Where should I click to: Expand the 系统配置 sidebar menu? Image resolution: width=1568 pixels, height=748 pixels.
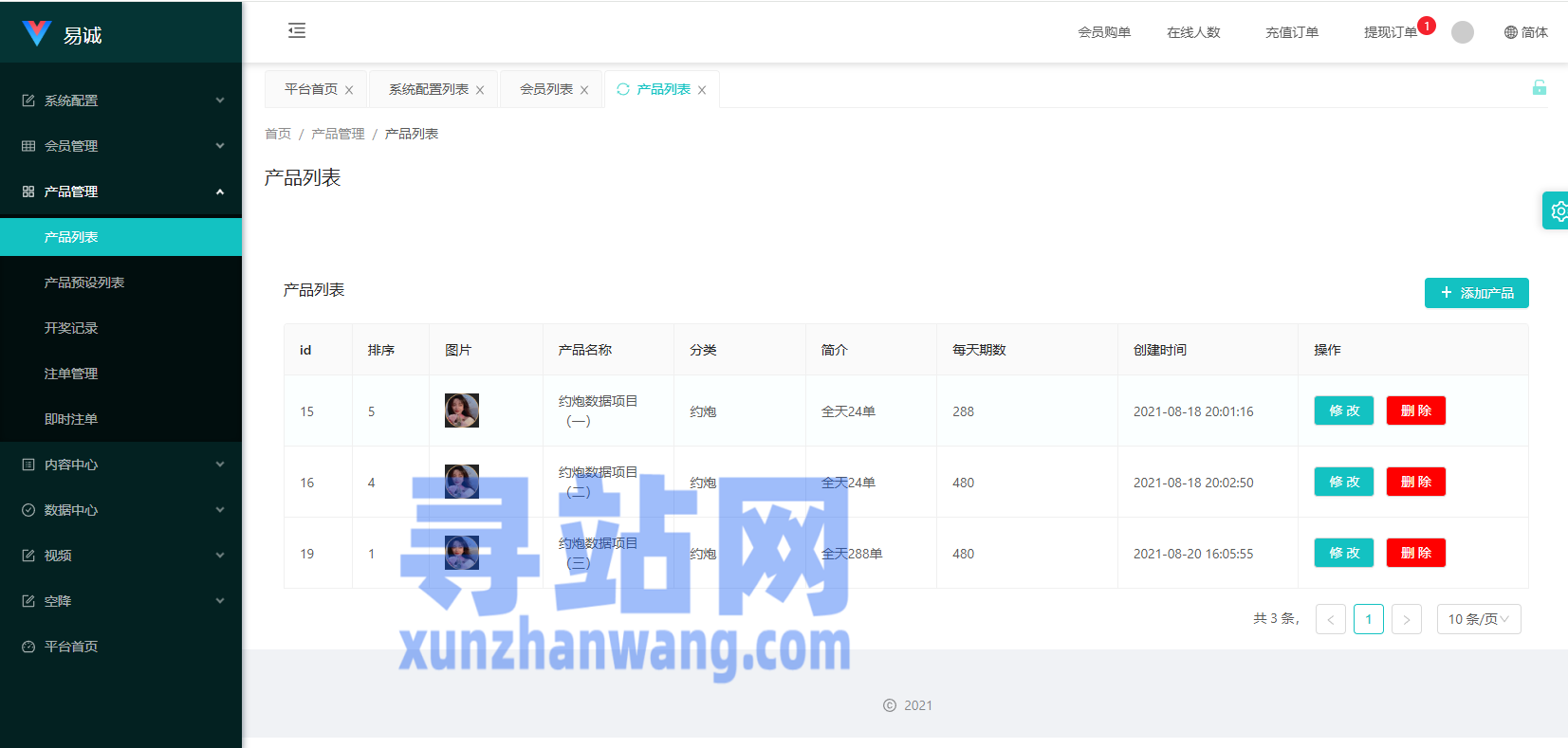(121, 100)
